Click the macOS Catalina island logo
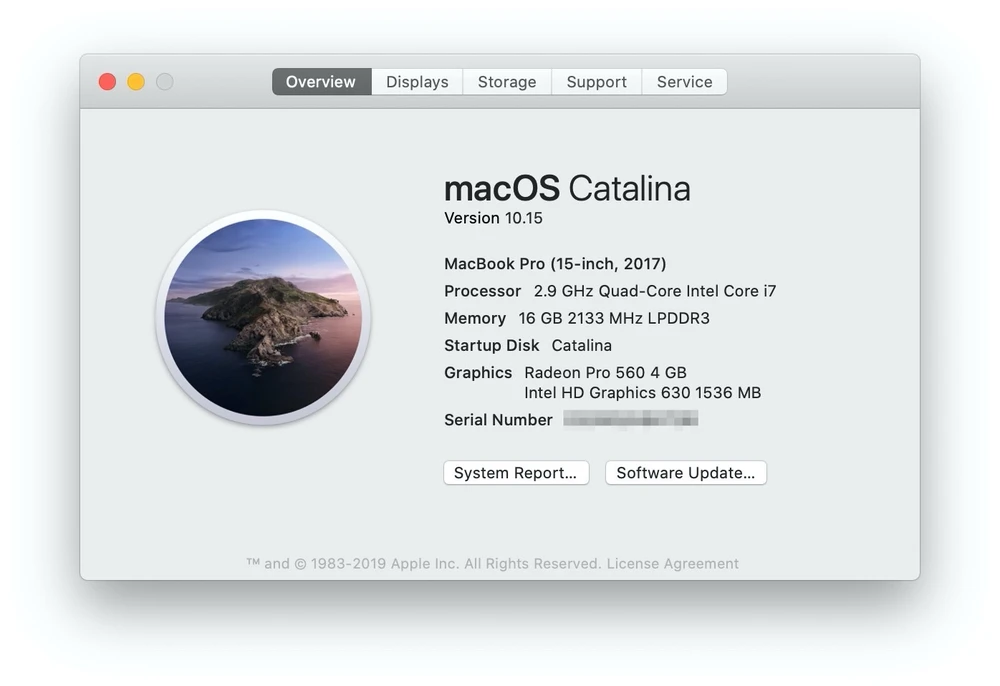The height and width of the screenshot is (686, 1000). pos(263,318)
